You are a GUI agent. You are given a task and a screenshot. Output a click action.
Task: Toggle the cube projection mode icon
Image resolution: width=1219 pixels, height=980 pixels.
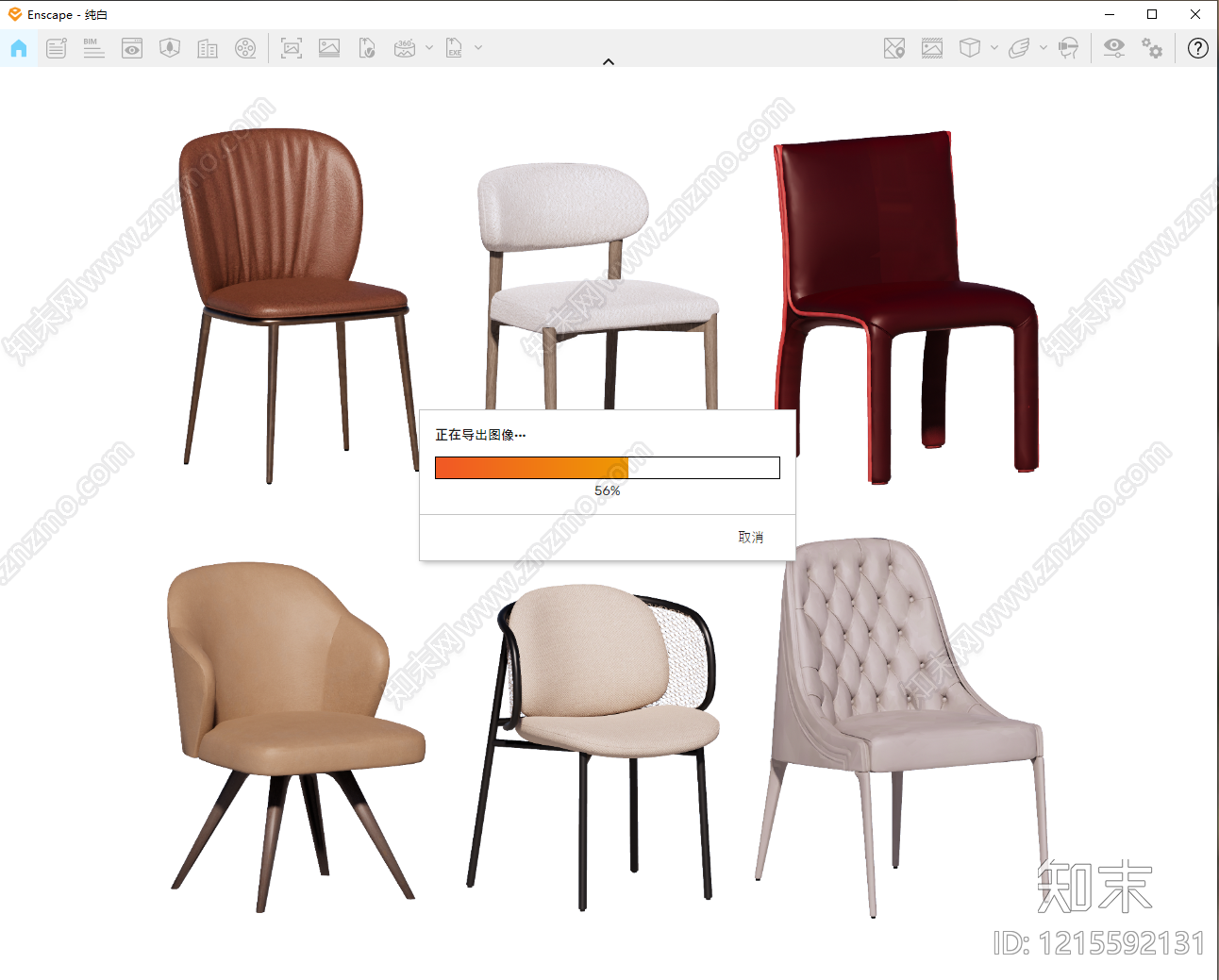tap(970, 48)
